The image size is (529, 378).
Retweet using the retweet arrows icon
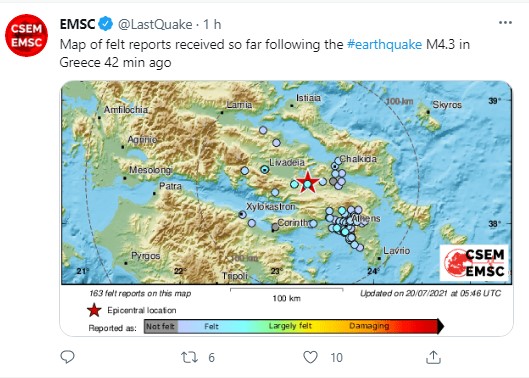point(189,357)
